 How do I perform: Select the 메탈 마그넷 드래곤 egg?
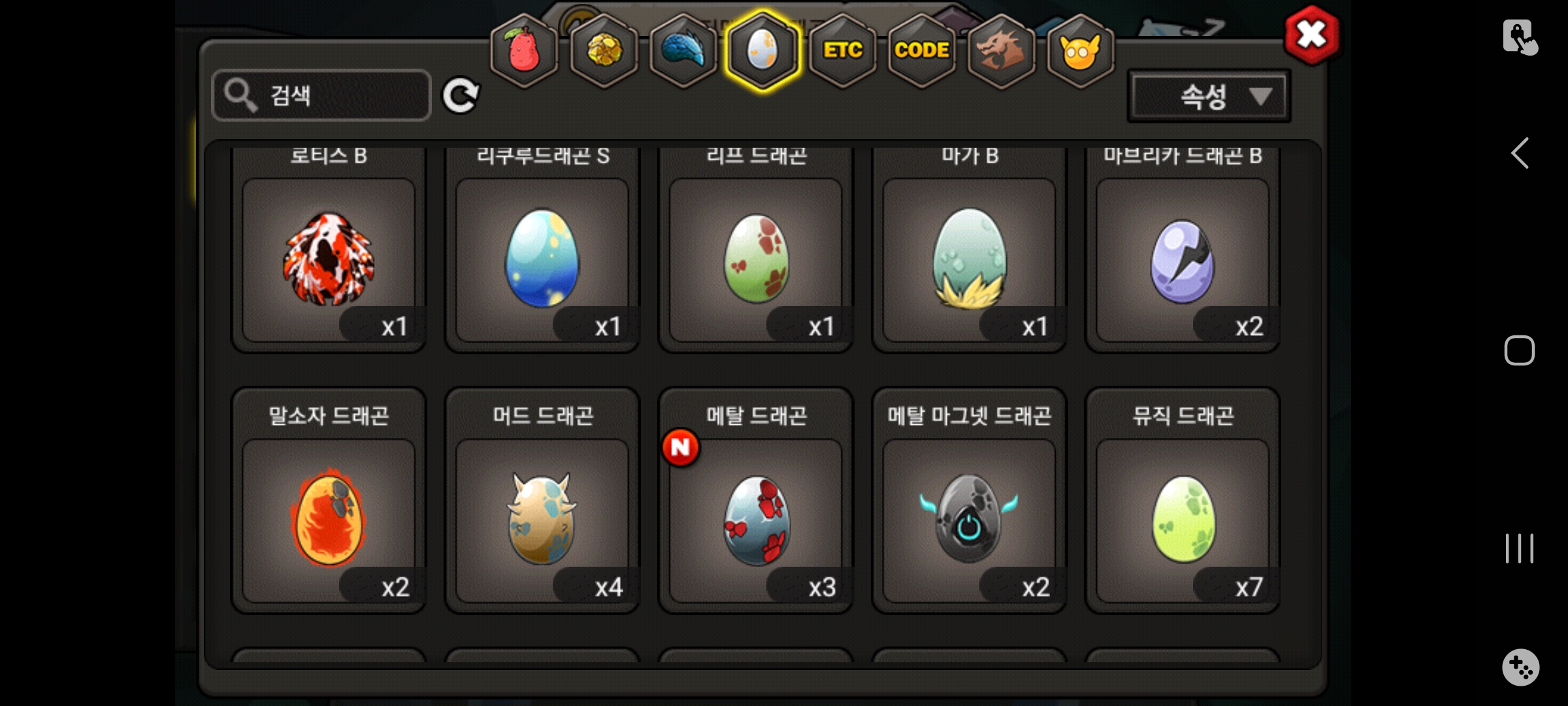[x=970, y=501]
